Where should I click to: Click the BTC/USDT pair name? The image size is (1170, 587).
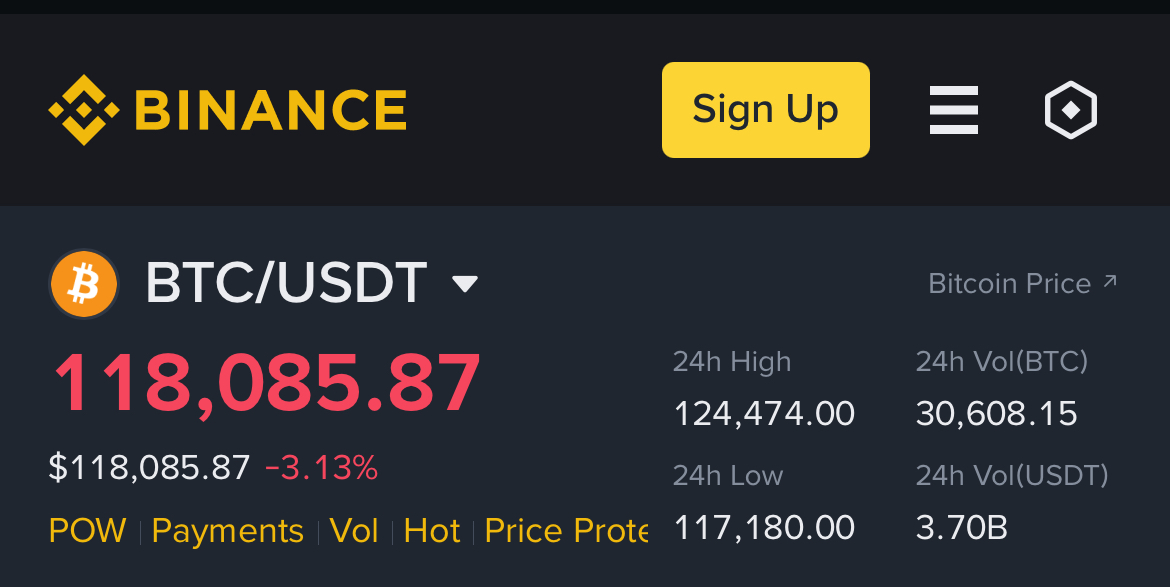coord(287,283)
